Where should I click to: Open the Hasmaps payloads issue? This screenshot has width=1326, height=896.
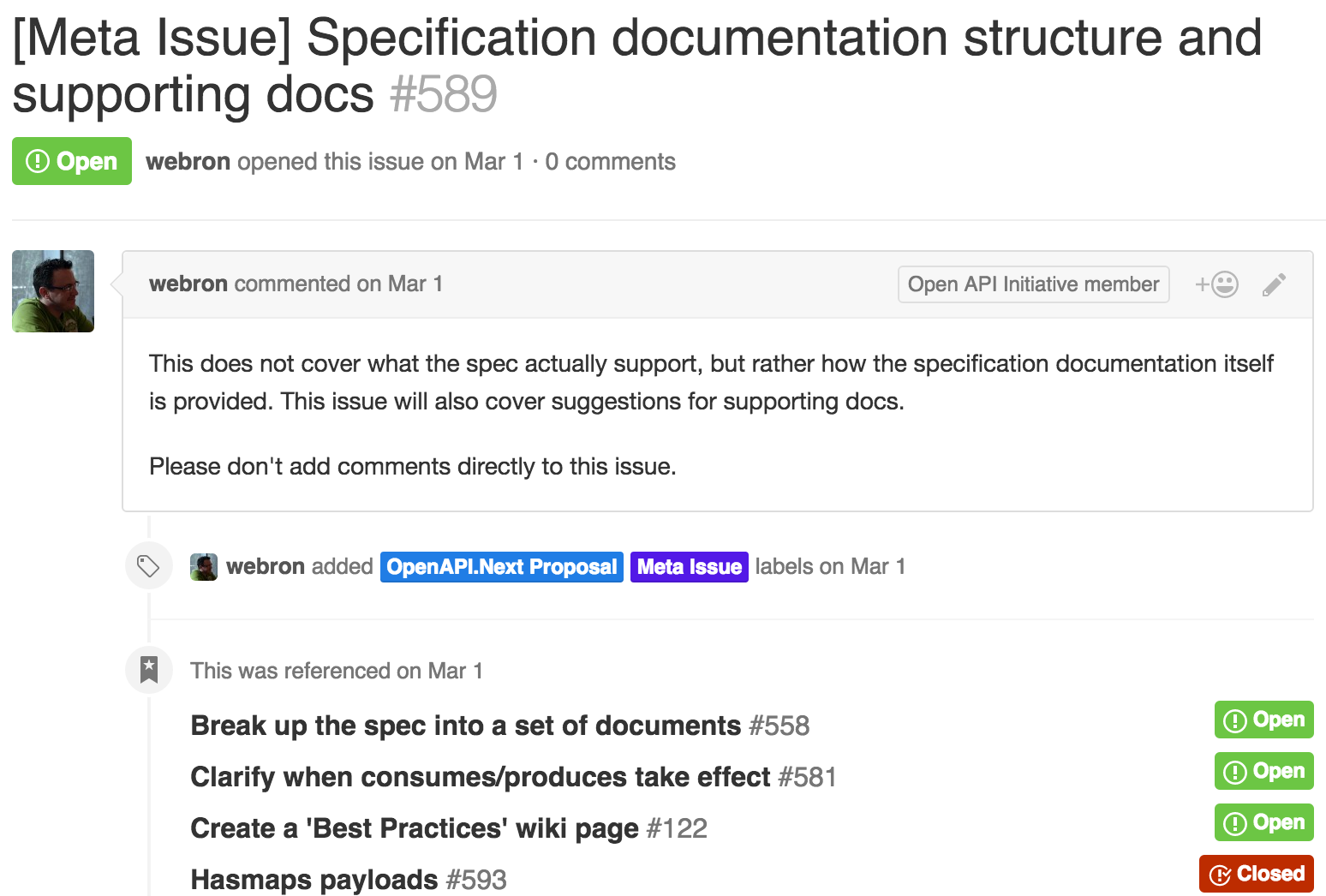tap(313, 880)
